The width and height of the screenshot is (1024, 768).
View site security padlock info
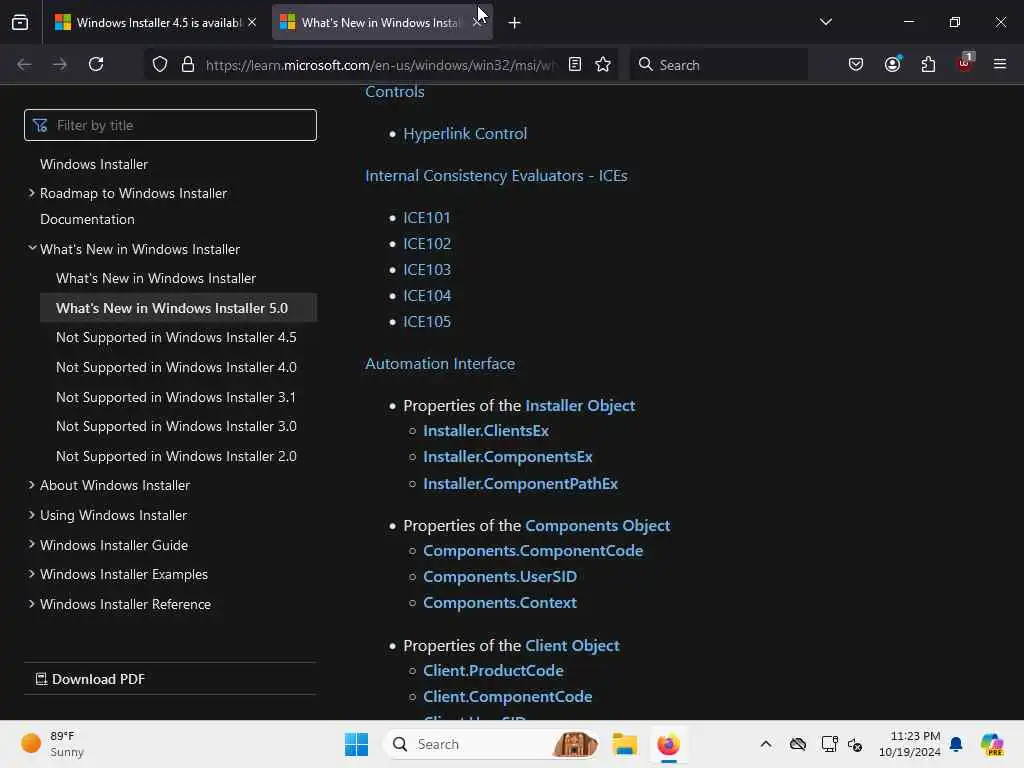pyautogui.click(x=188, y=64)
